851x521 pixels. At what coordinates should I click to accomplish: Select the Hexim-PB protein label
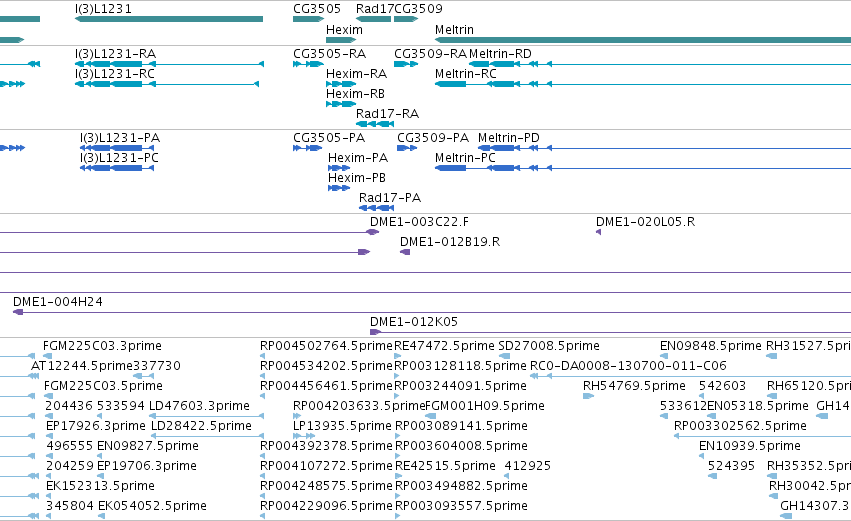point(357,178)
